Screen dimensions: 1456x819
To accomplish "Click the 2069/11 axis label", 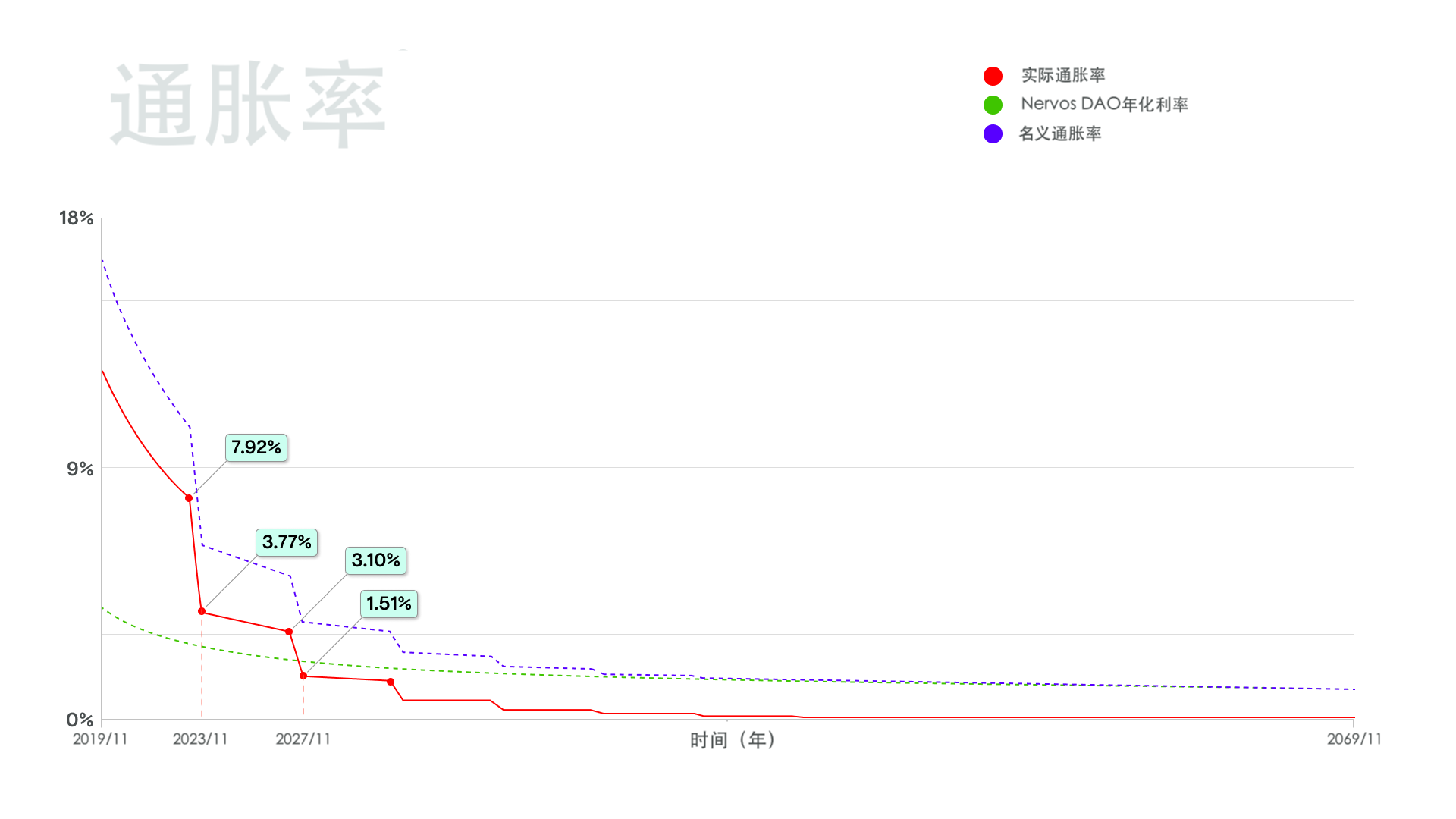I will pos(1354,739).
